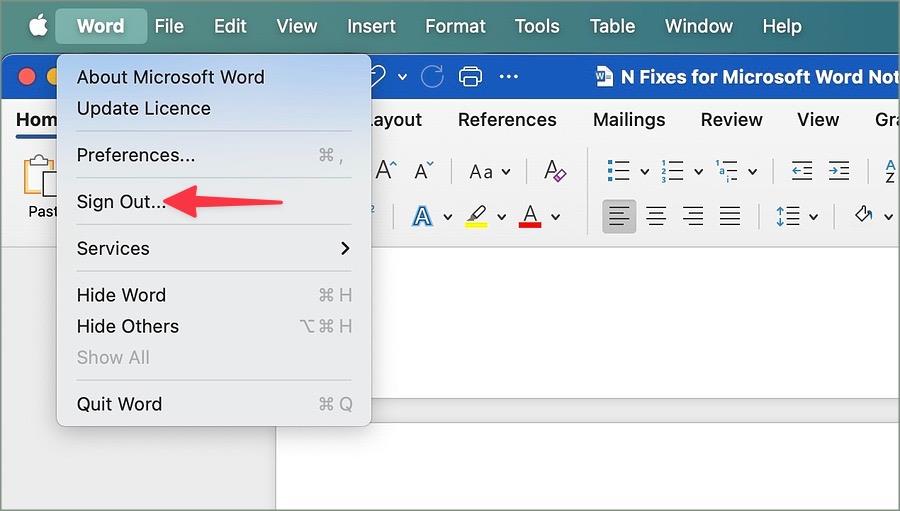Apply the red font color

(530, 216)
